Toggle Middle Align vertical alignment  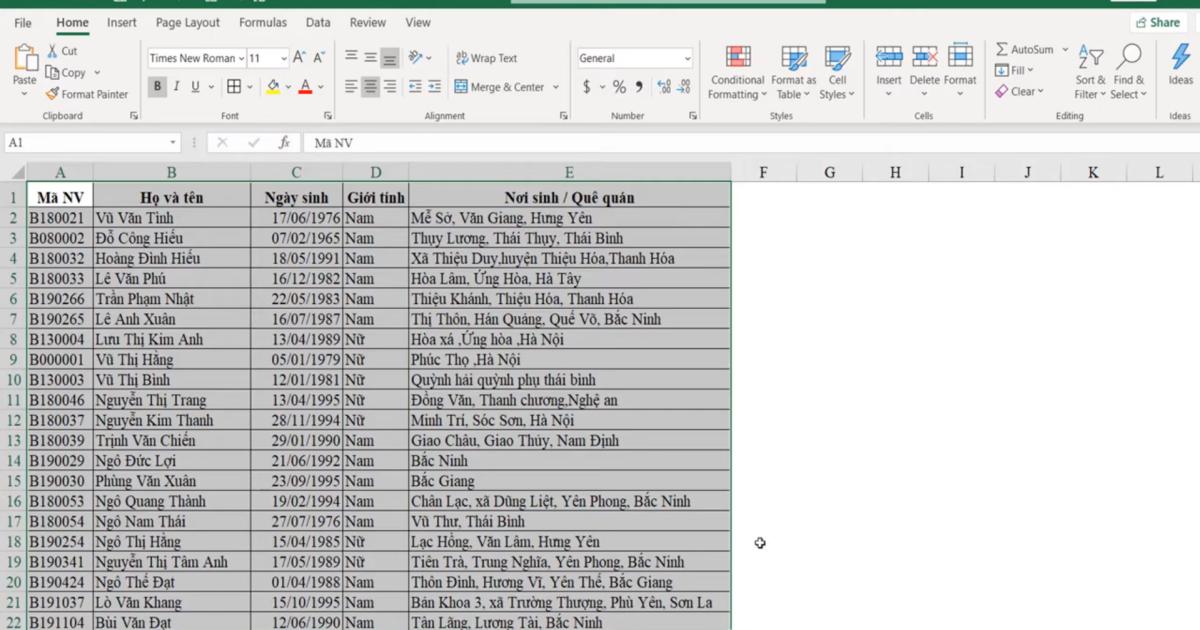pos(371,58)
